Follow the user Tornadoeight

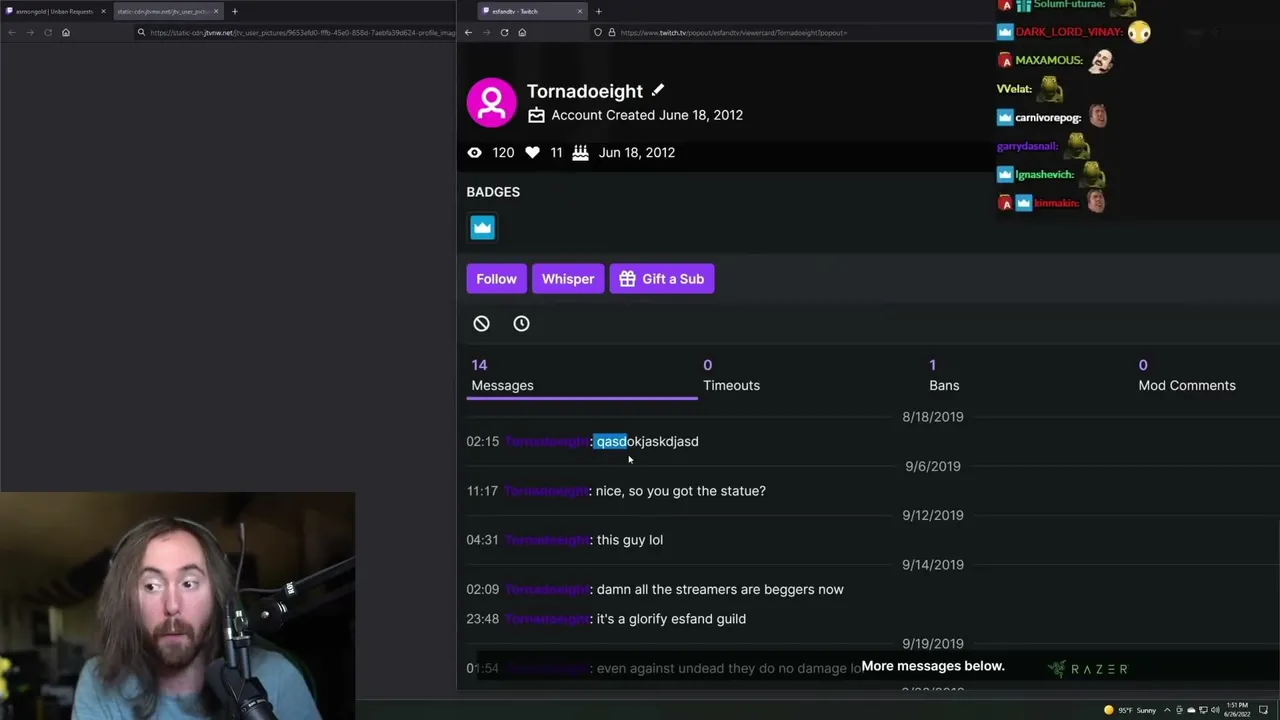(x=496, y=279)
